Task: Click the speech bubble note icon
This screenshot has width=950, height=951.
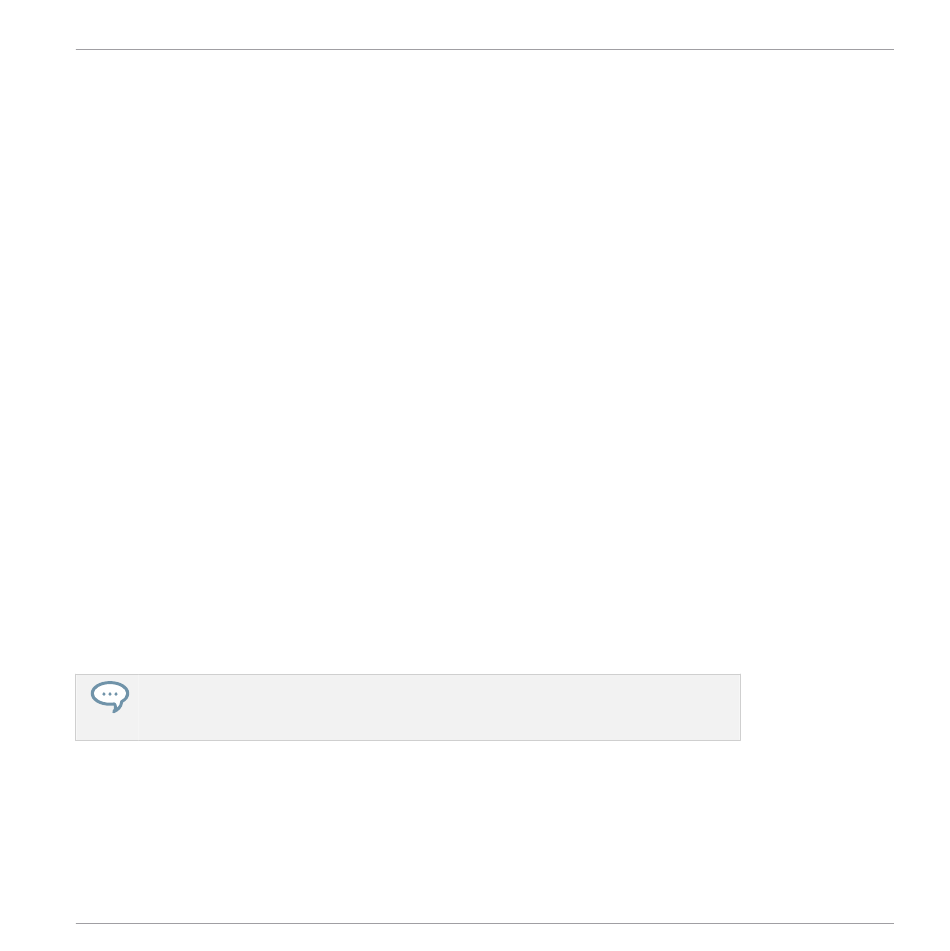Action: tap(110, 696)
